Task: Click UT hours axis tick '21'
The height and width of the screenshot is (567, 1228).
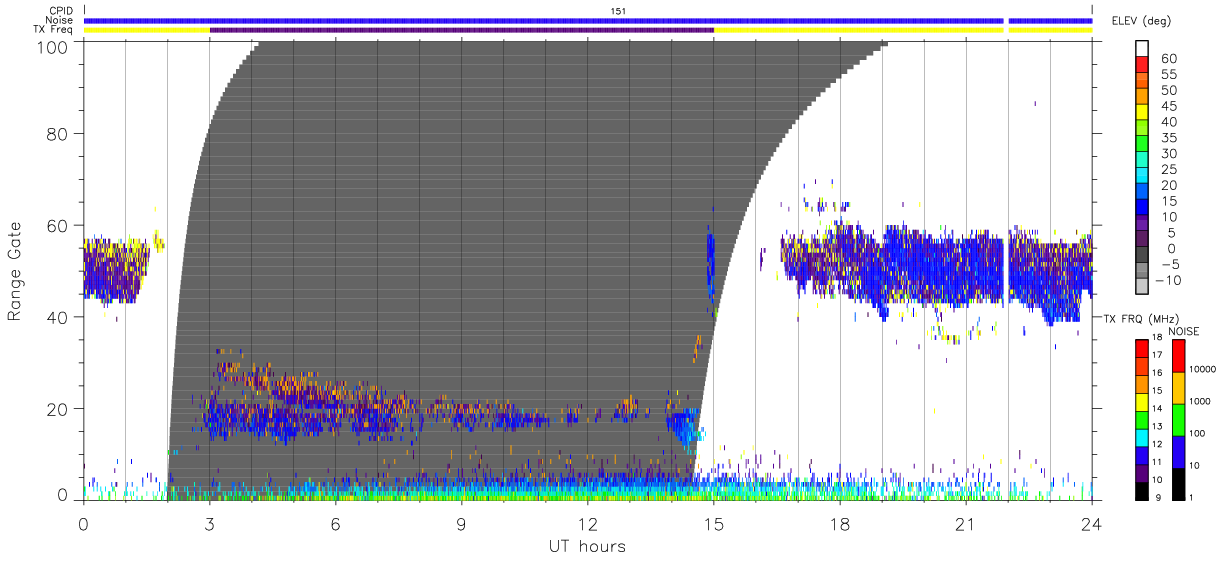Action: tap(965, 523)
